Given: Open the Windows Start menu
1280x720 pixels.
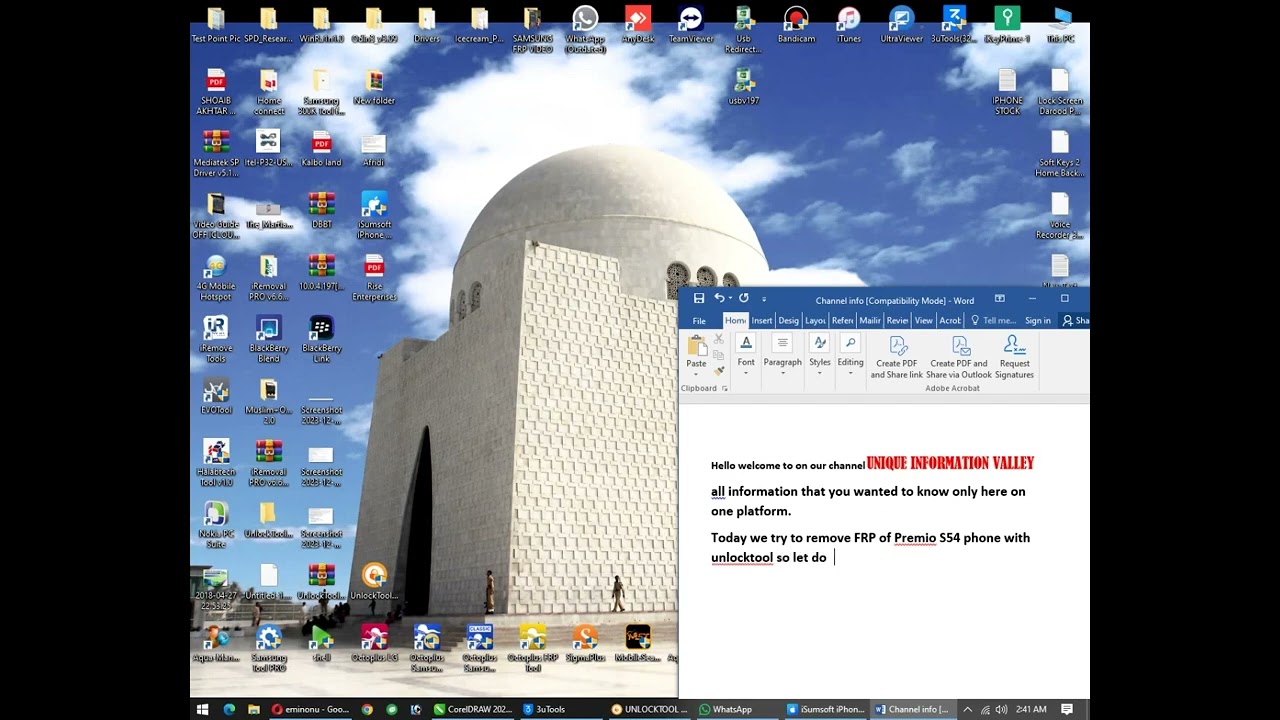Looking at the screenshot, I should coord(203,709).
